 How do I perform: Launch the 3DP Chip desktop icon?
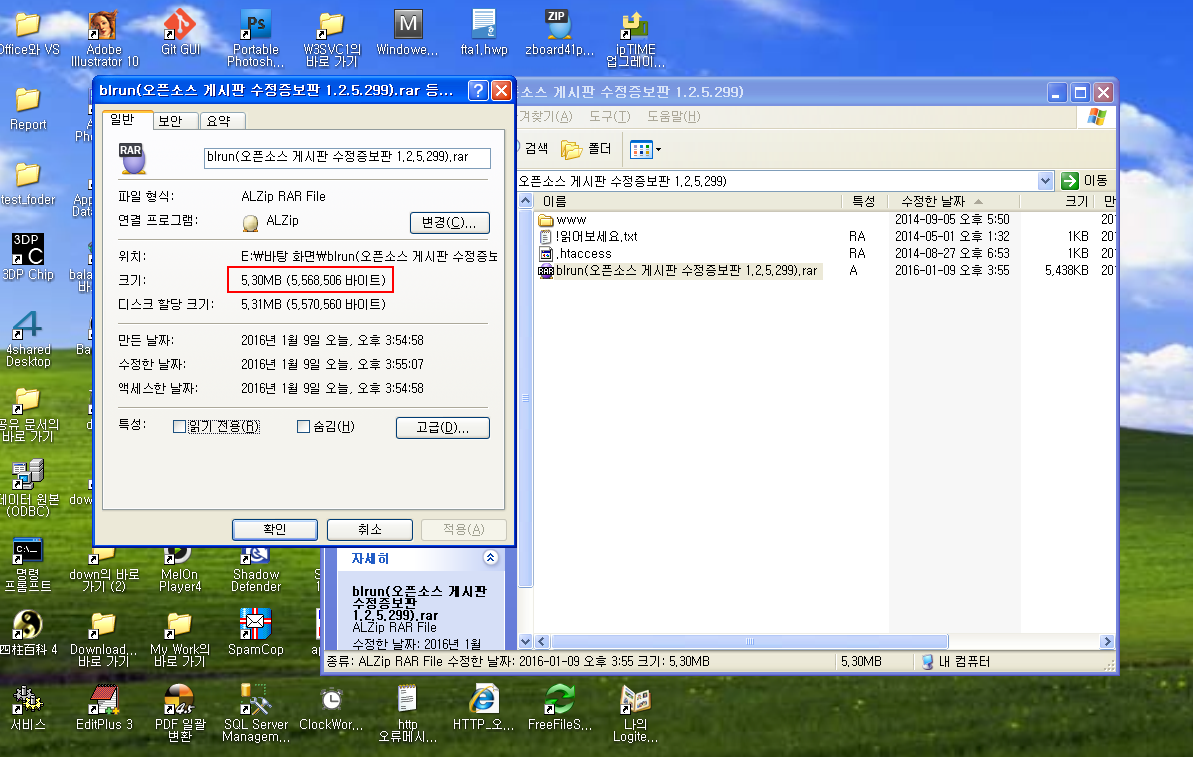28,256
